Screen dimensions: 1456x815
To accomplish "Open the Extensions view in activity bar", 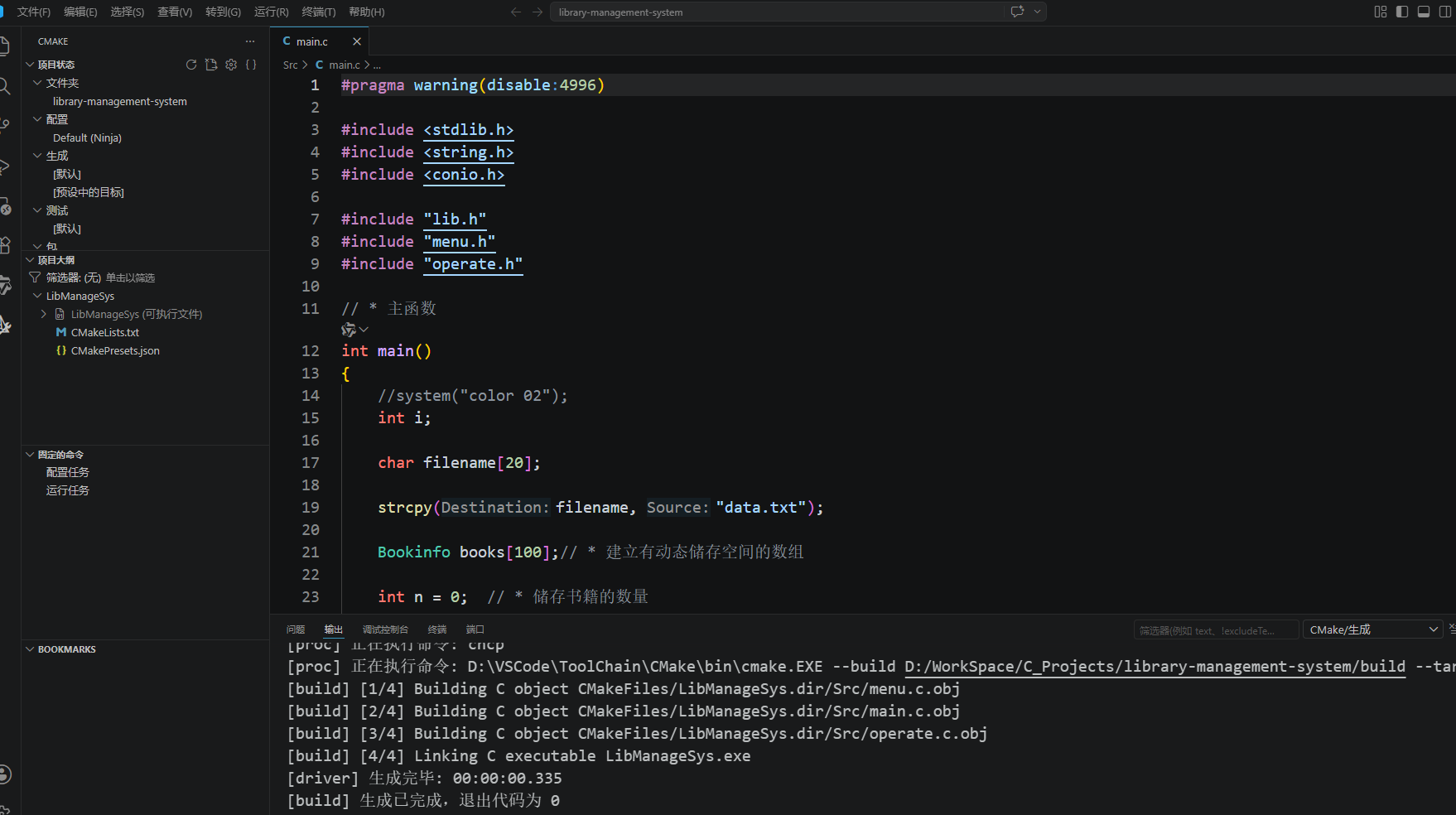I will 5,246.
